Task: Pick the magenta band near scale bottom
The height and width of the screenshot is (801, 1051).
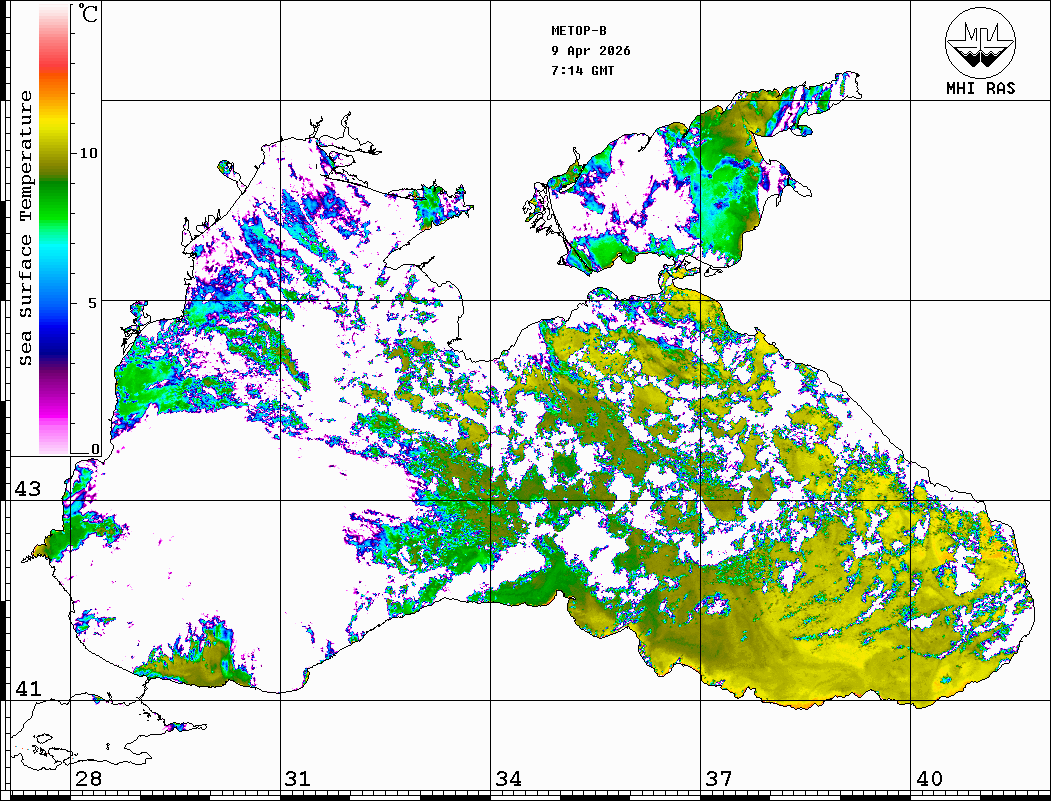Action: (54, 410)
